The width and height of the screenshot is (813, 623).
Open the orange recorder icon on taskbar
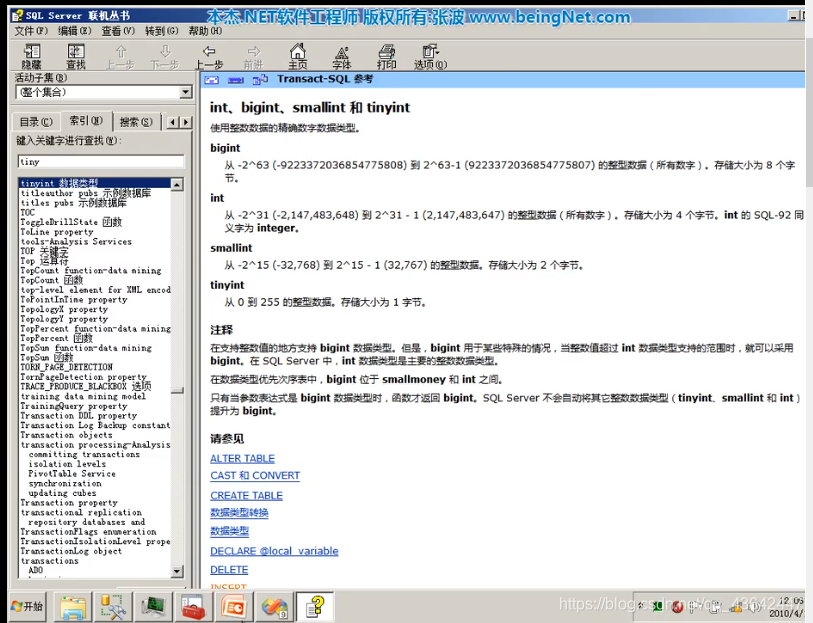[x=233, y=606]
